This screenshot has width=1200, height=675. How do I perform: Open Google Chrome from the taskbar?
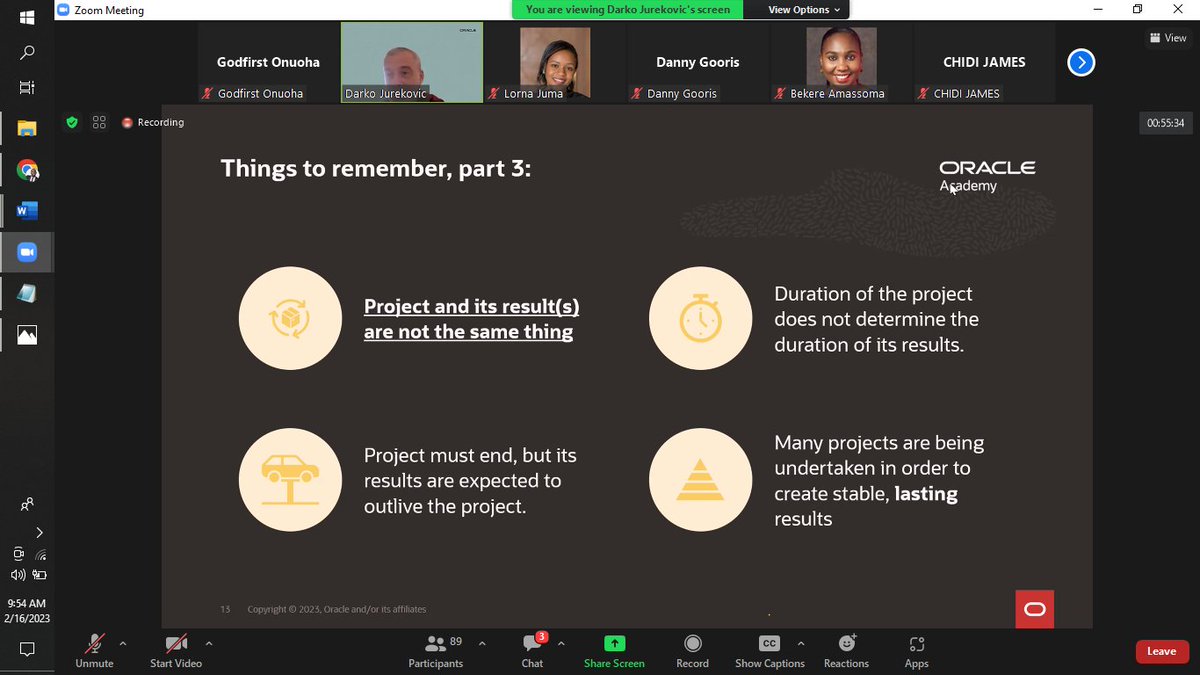(x=27, y=170)
